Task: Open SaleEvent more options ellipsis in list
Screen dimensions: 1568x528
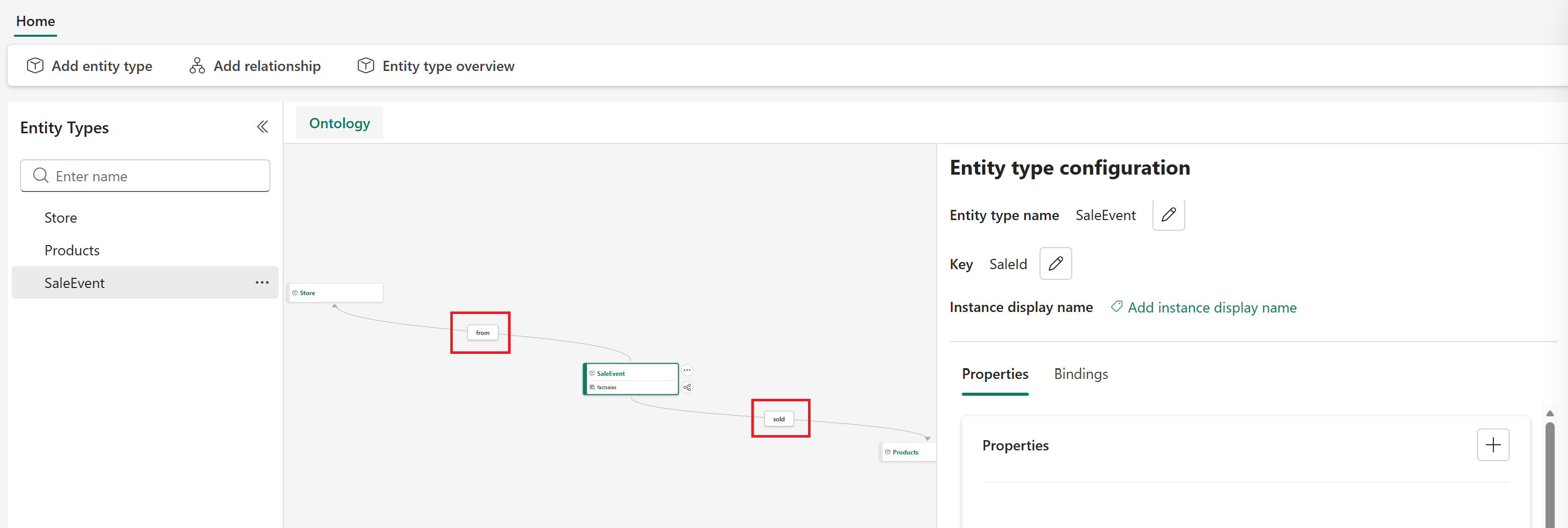Action: [x=262, y=282]
